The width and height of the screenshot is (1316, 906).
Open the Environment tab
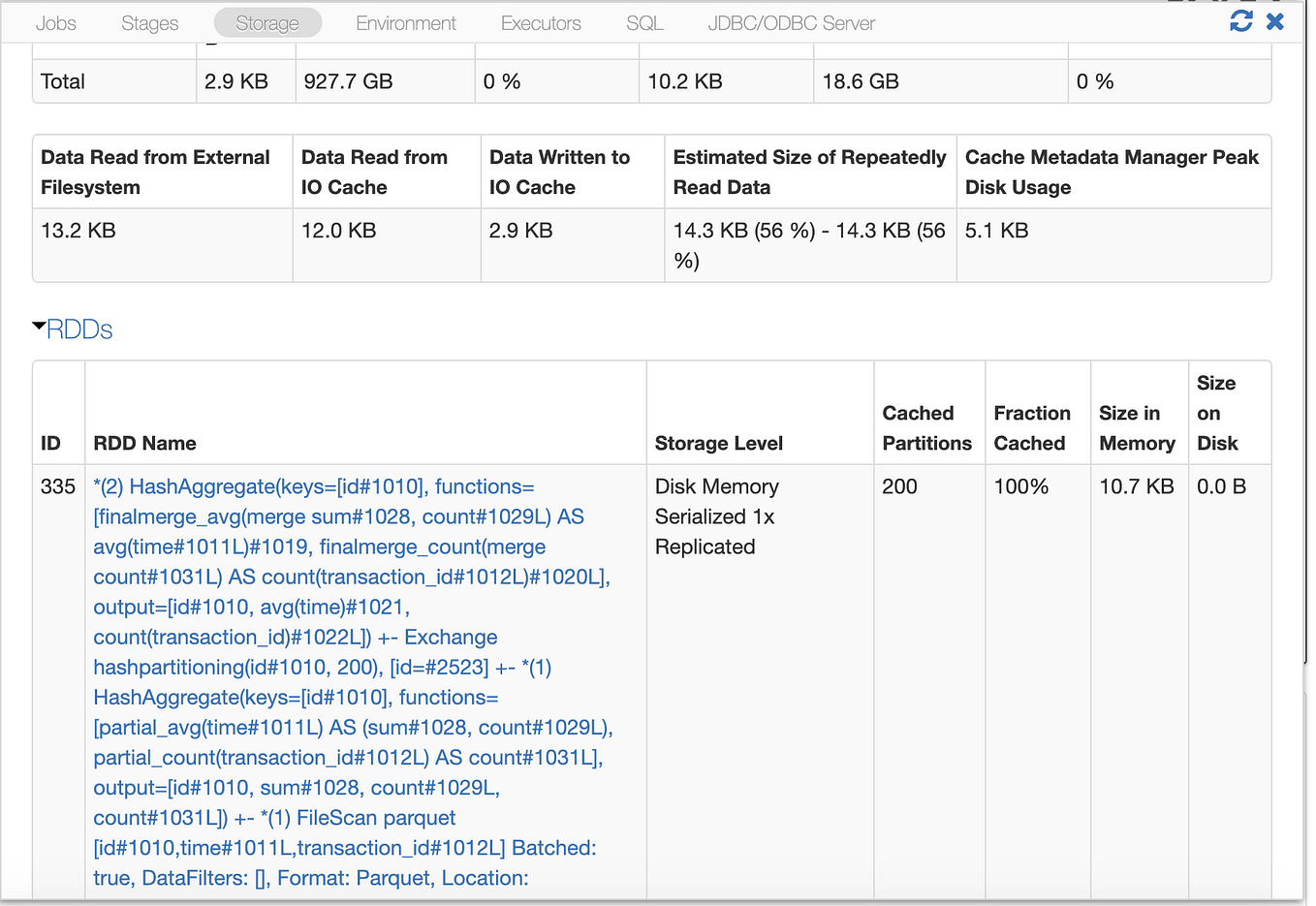coord(406,22)
